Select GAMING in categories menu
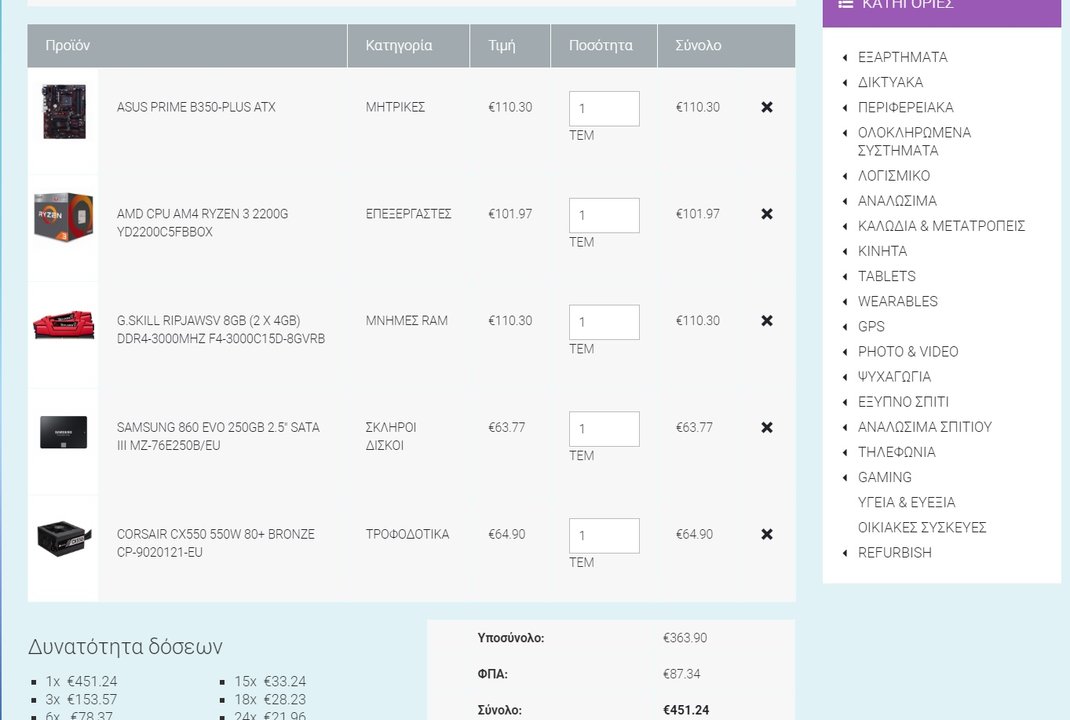The width and height of the screenshot is (1070, 720). pyautogui.click(x=884, y=477)
